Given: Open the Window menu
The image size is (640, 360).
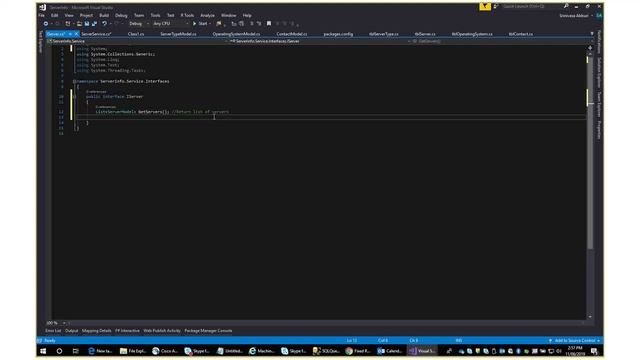Looking at the screenshot, I should [229, 16].
